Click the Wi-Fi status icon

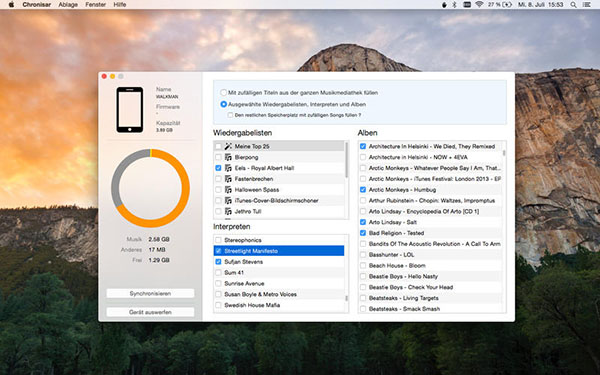point(479,5)
